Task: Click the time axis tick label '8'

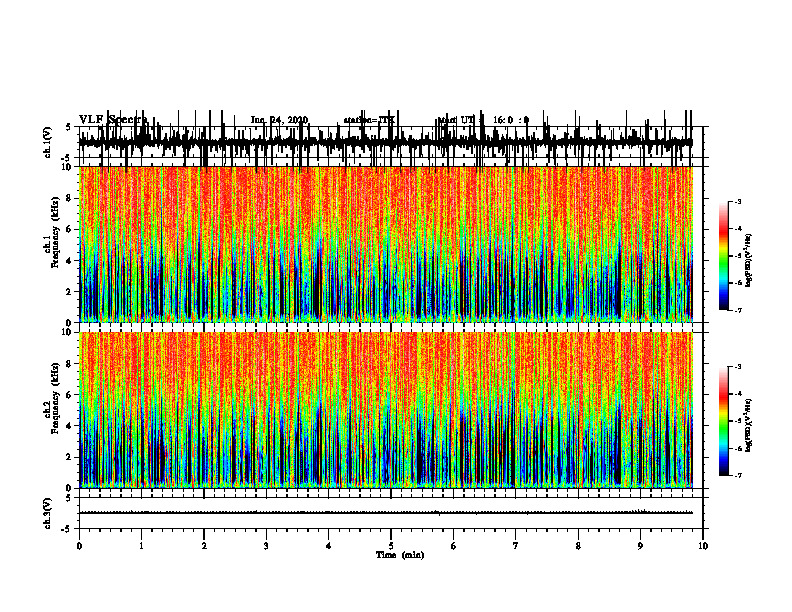Action: click(x=578, y=546)
